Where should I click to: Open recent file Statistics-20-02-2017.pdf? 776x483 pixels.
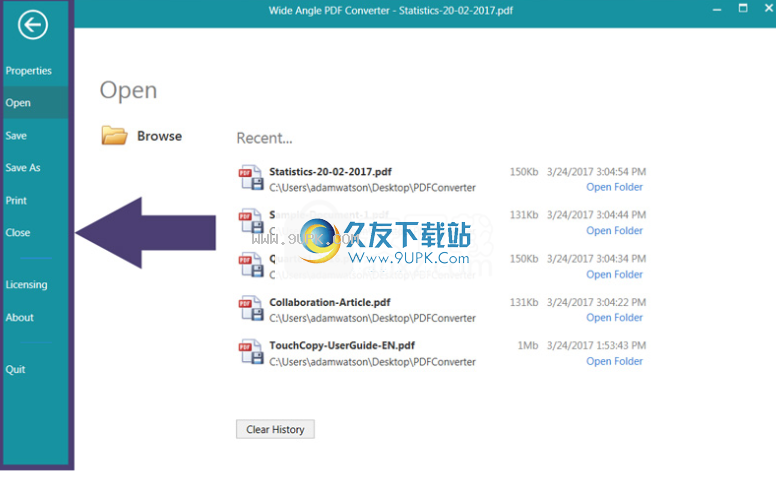pyautogui.click(x=330, y=172)
